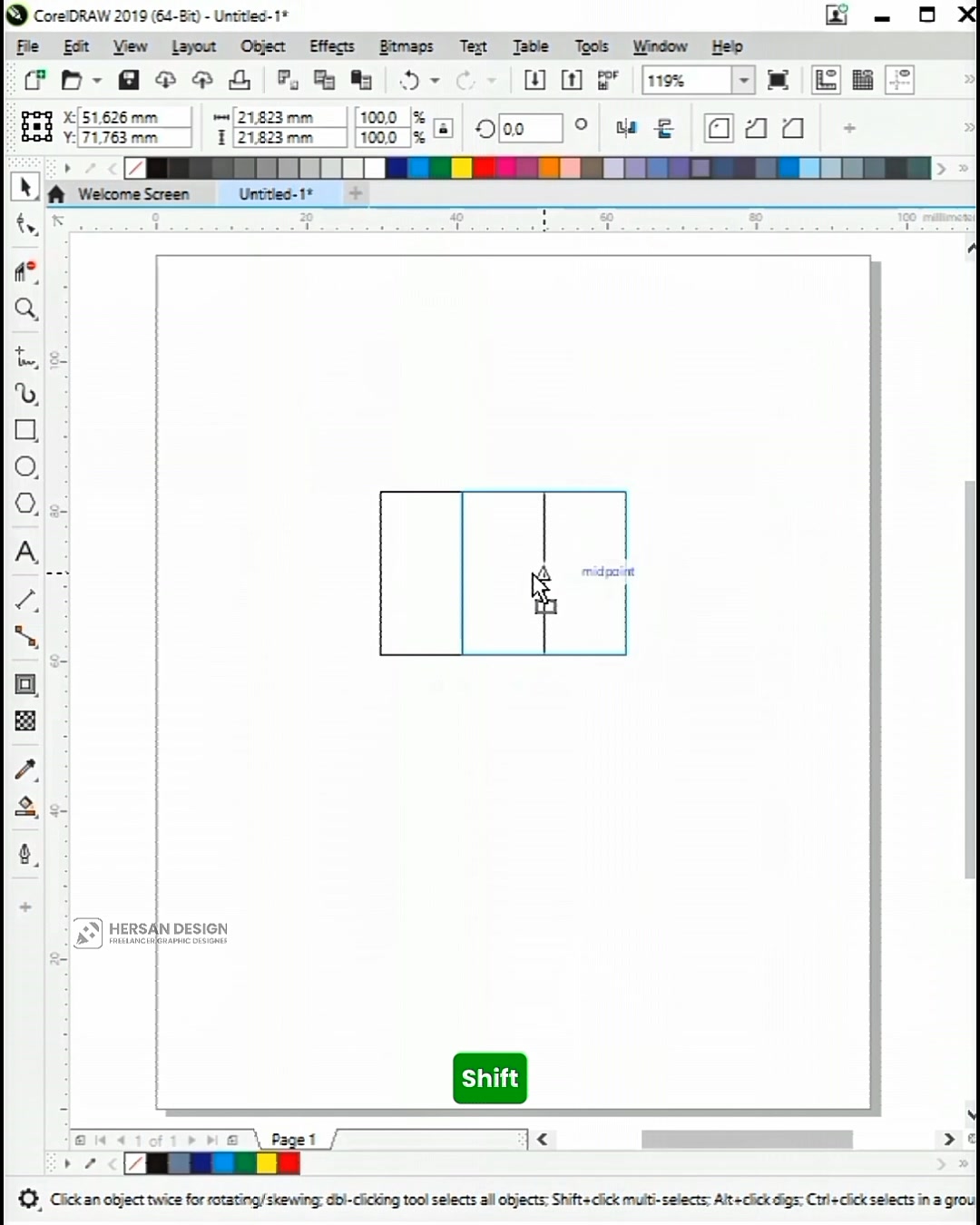The height and width of the screenshot is (1225, 980).
Task: Toggle Mirror horizontally button
Action: click(x=627, y=128)
